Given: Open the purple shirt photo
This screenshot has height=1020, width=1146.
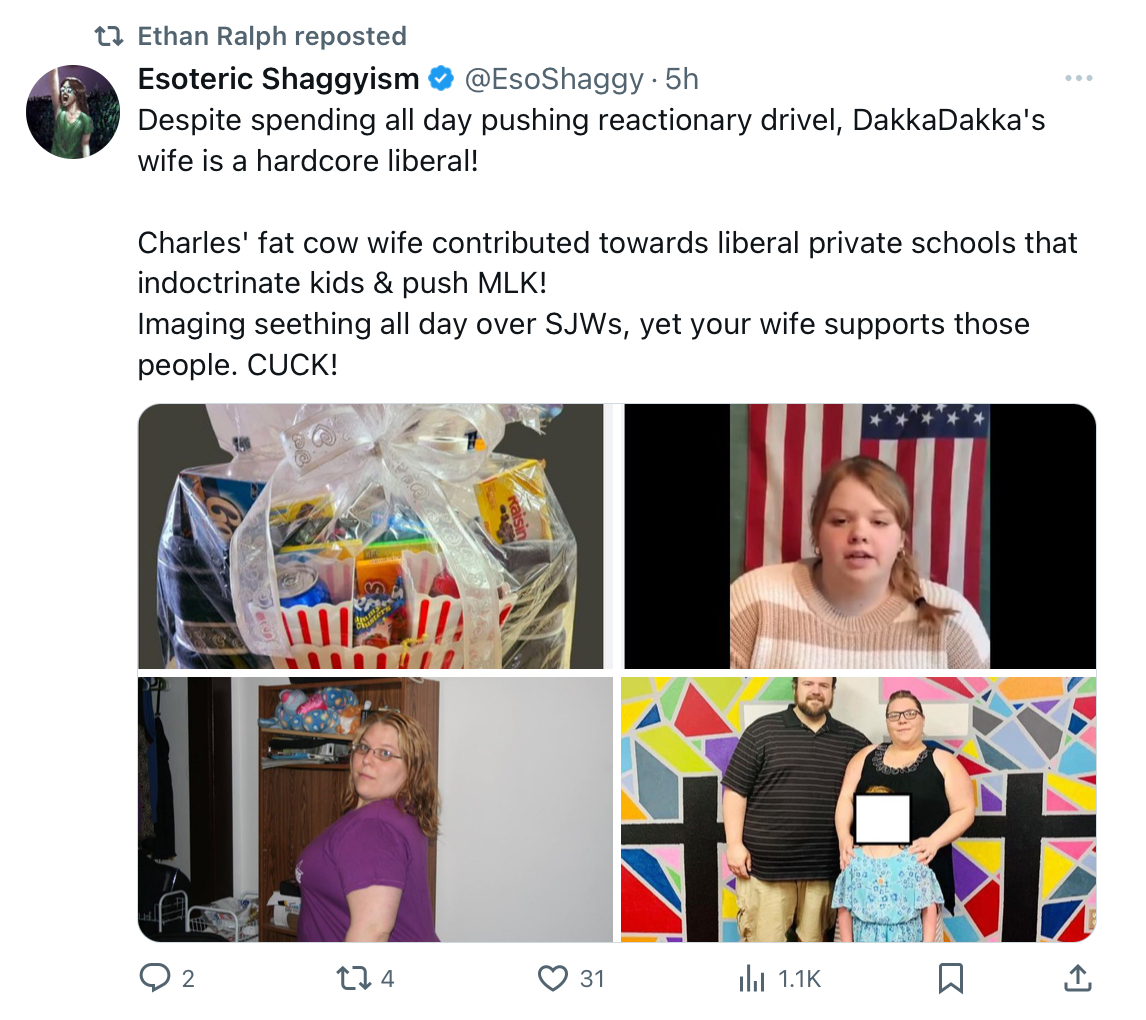Looking at the screenshot, I should 375,809.
